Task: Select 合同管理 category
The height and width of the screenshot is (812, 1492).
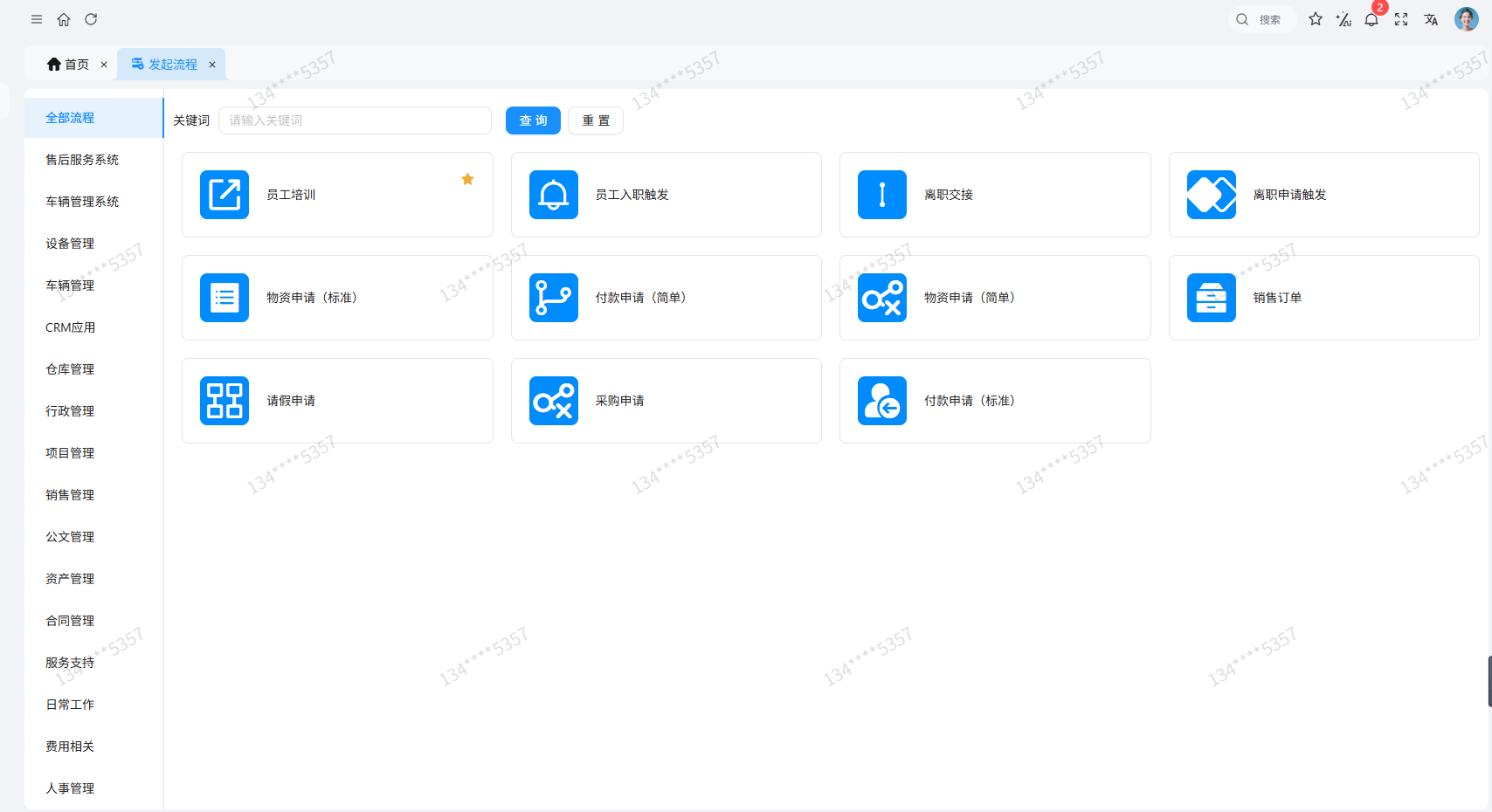Action: [x=93, y=621]
